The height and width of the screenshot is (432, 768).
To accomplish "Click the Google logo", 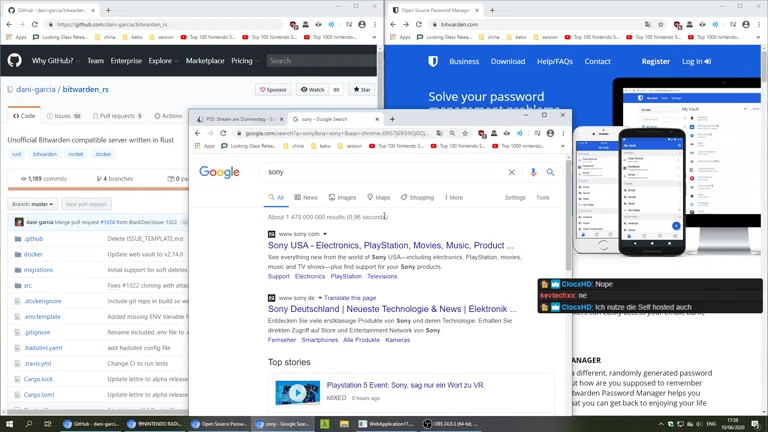I will (x=219, y=172).
